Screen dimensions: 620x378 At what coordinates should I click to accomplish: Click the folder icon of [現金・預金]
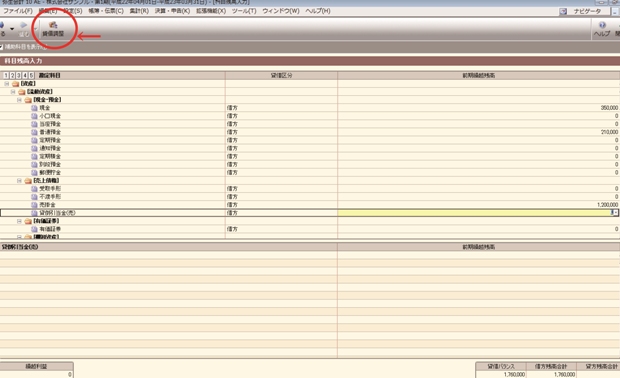tap(28, 100)
